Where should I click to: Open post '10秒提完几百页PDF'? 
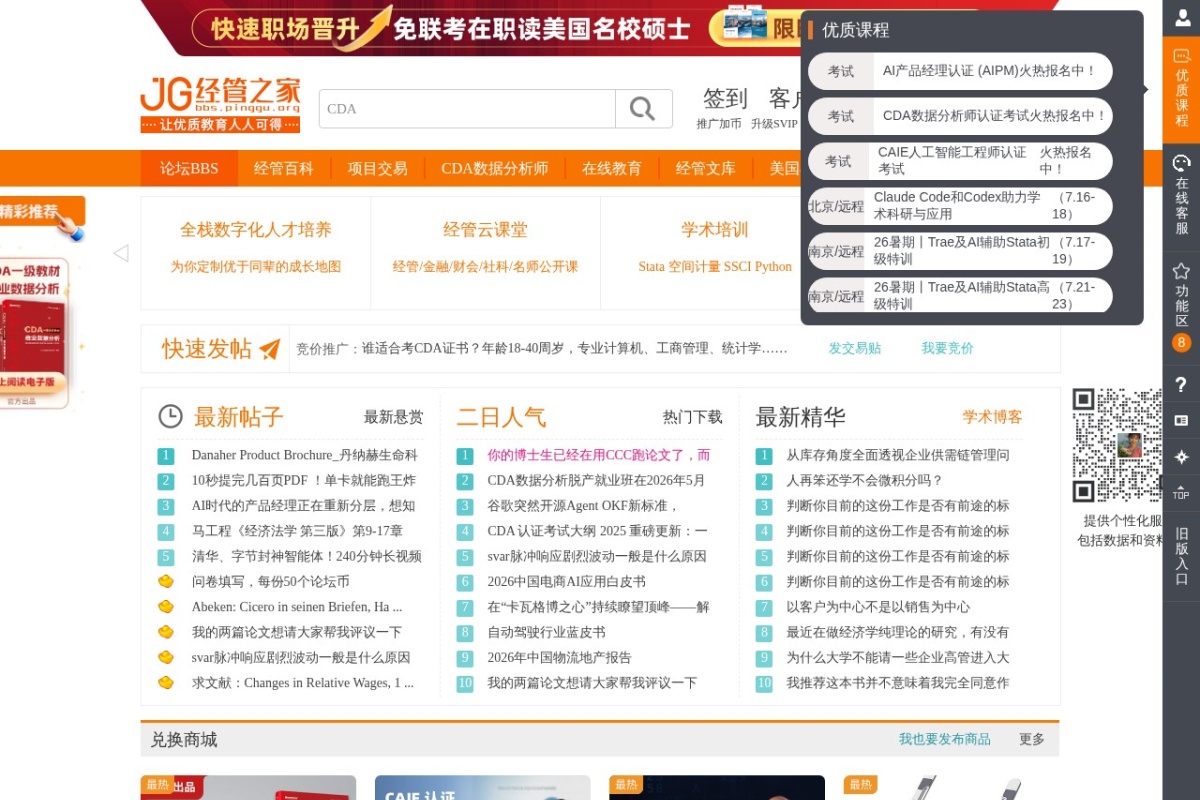coord(303,480)
